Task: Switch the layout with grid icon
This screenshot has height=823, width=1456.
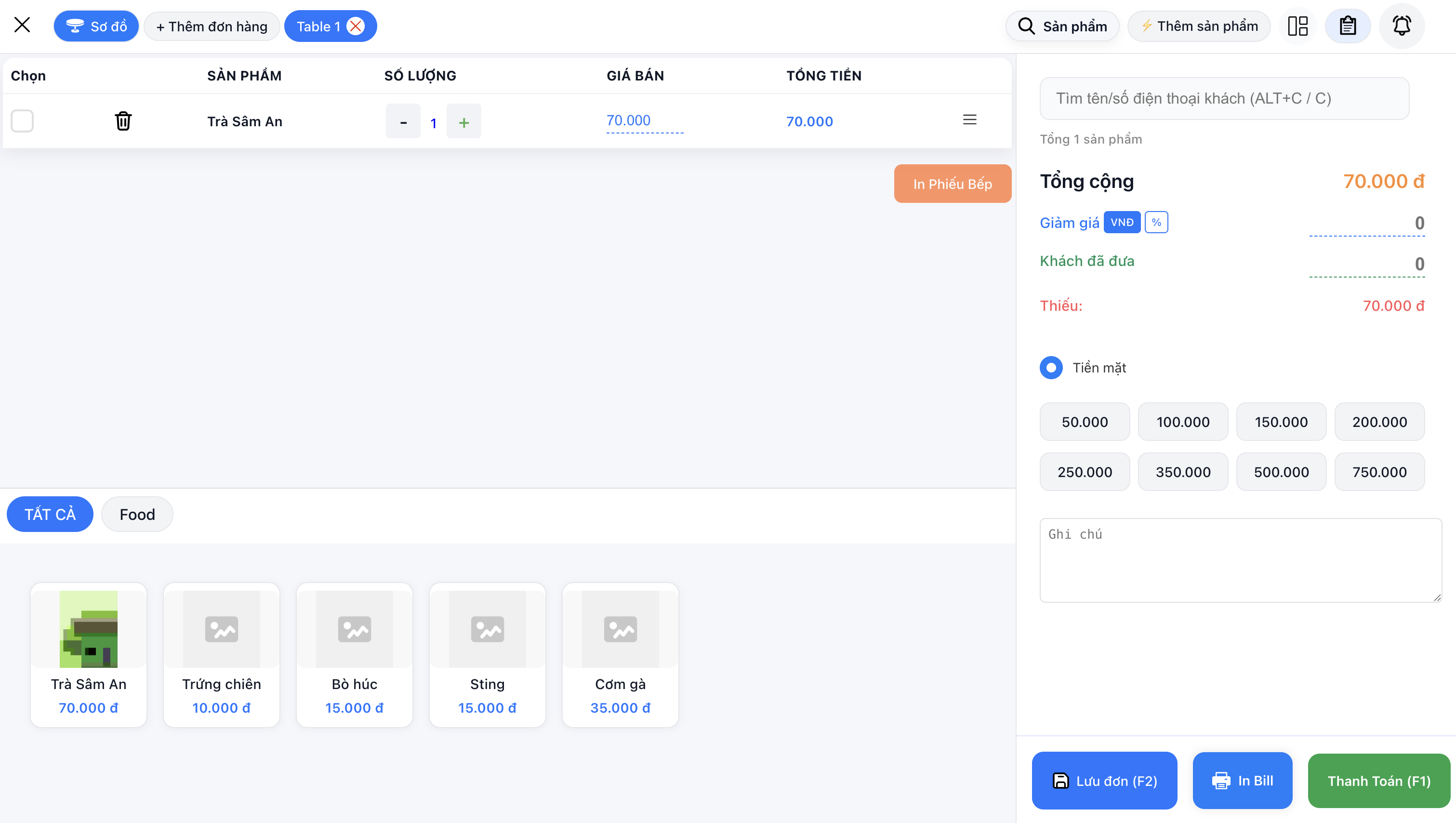Action: [x=1298, y=26]
